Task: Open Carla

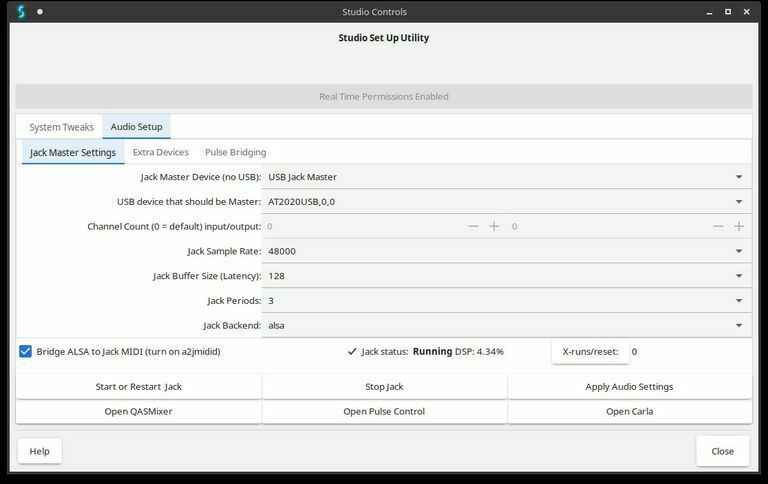Action: [x=629, y=411]
